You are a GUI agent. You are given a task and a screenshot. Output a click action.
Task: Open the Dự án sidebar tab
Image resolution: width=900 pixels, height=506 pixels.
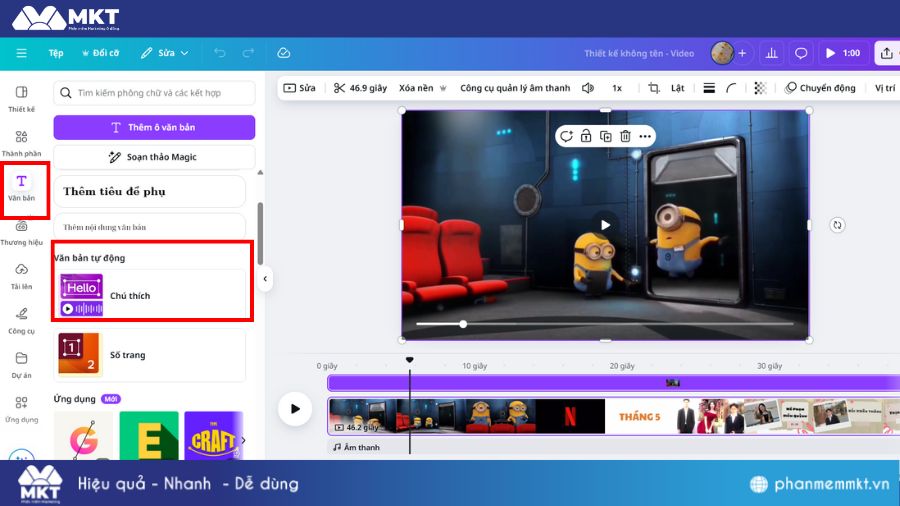pos(21,365)
